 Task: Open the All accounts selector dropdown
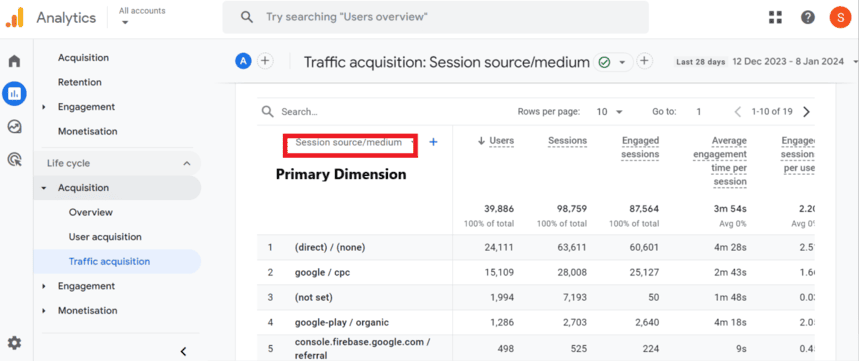142,16
